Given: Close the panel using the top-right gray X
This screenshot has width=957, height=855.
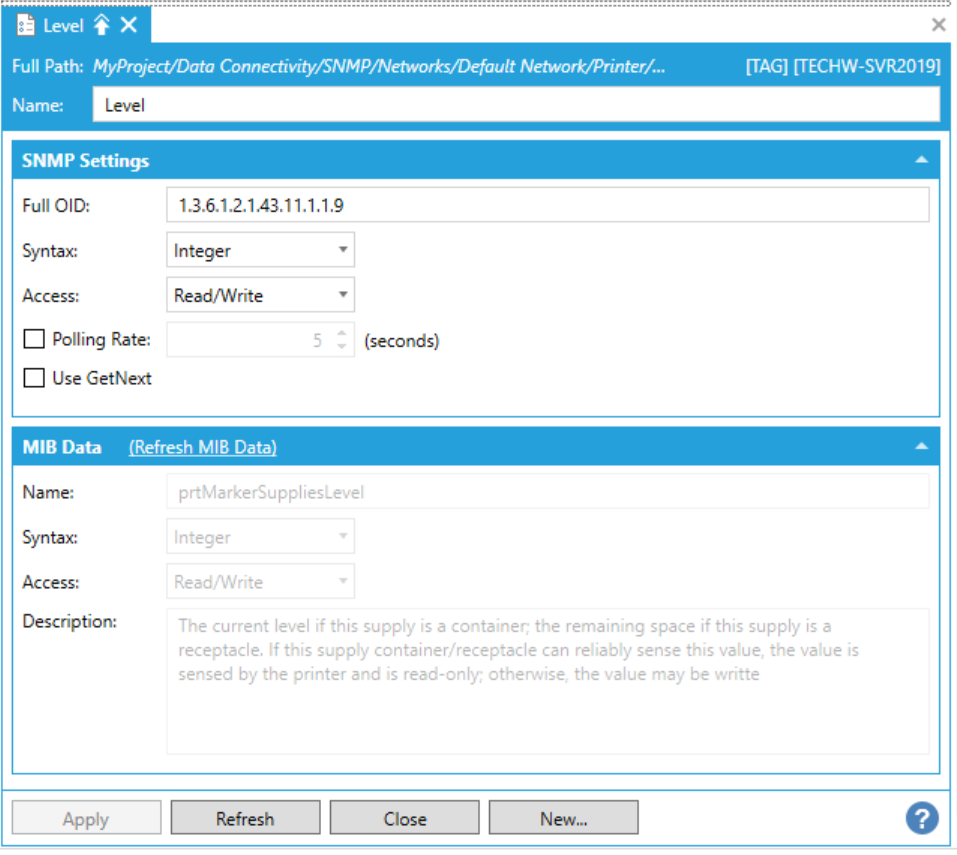Looking at the screenshot, I should [938, 25].
